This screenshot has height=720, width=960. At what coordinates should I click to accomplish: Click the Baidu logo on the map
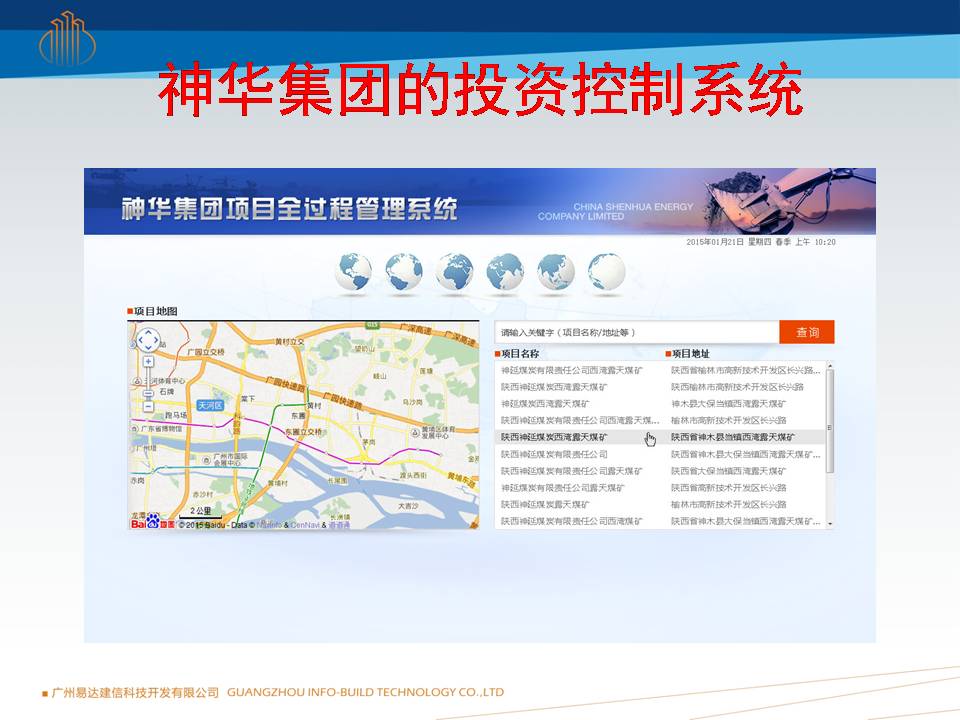[x=153, y=522]
